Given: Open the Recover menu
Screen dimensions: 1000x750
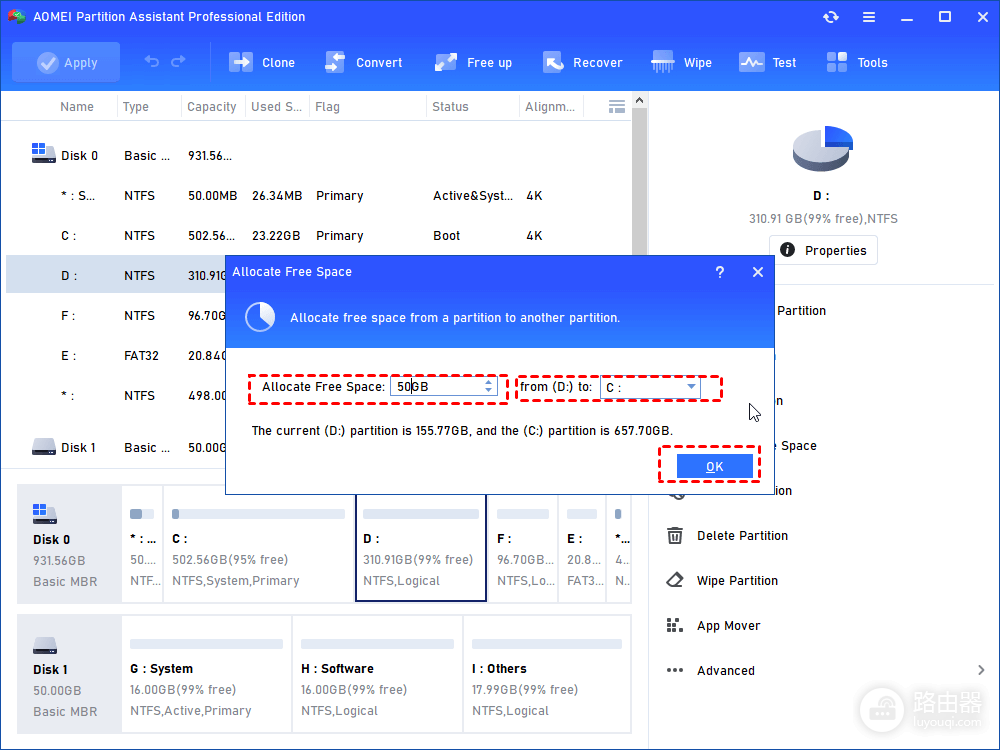Looking at the screenshot, I should (582, 62).
